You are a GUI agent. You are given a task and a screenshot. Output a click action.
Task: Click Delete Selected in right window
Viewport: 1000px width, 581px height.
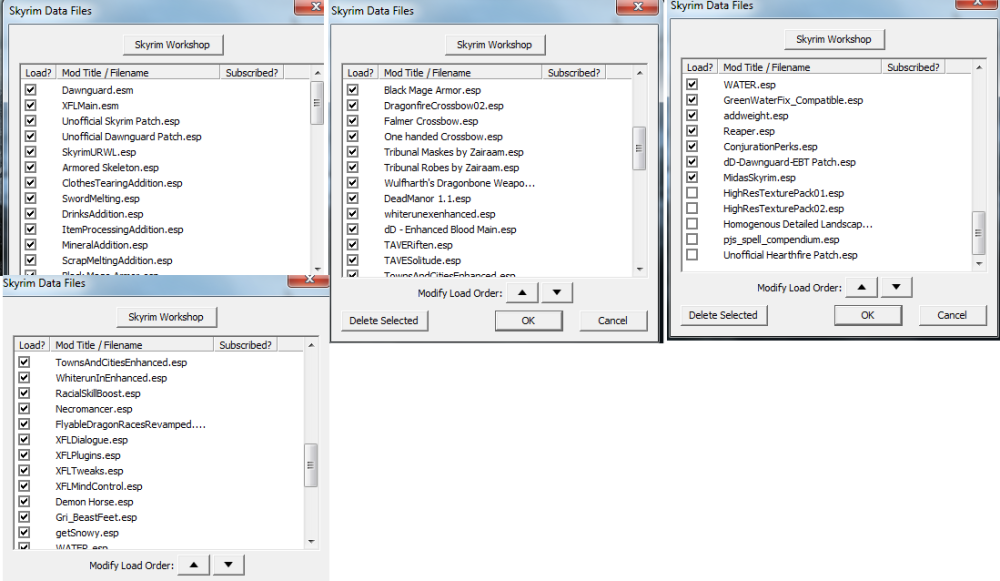[x=723, y=315]
